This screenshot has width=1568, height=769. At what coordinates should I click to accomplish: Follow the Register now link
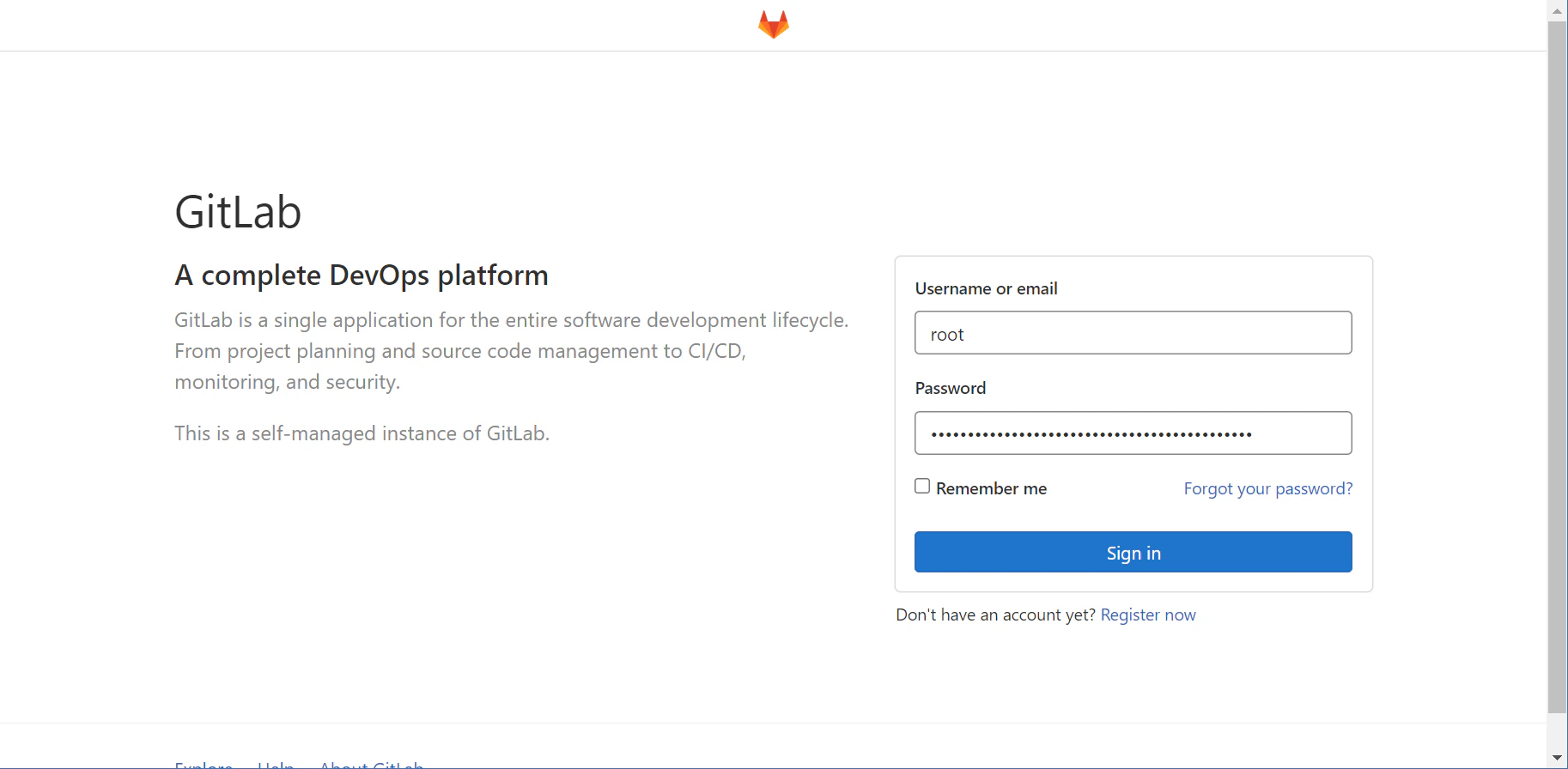(1148, 615)
